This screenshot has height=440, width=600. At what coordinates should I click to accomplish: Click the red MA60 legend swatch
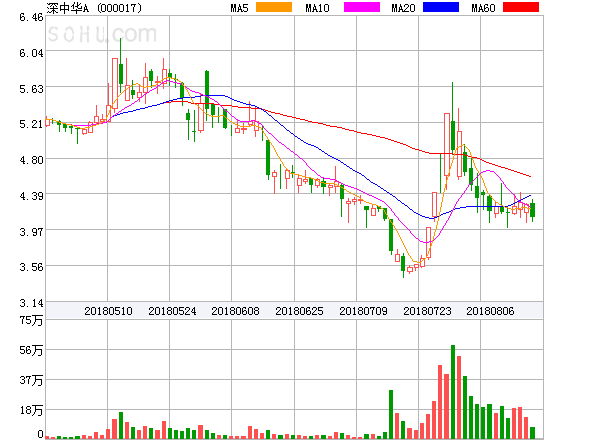tap(521, 7)
